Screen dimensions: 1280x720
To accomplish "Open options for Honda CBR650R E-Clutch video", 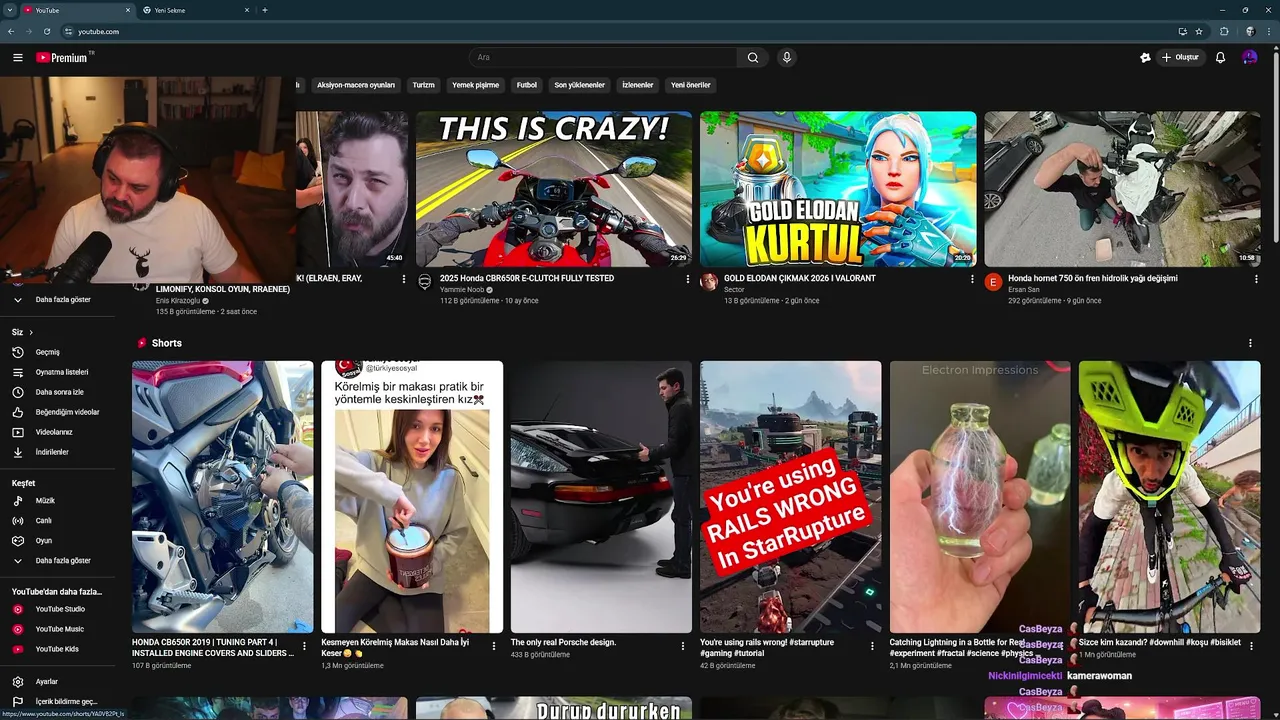I will 688,280.
